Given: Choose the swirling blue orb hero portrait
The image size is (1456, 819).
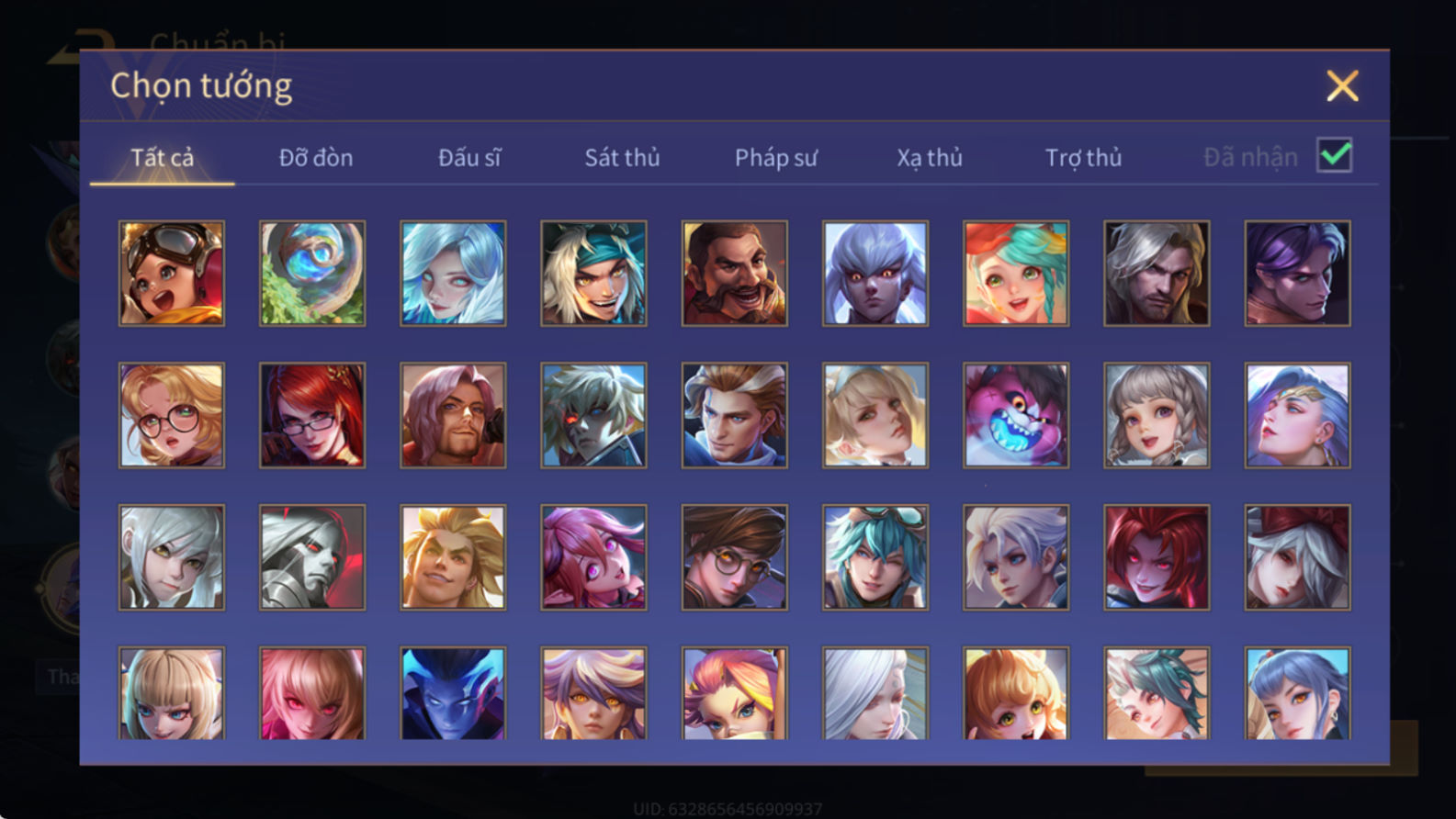Looking at the screenshot, I should pyautogui.click(x=312, y=273).
